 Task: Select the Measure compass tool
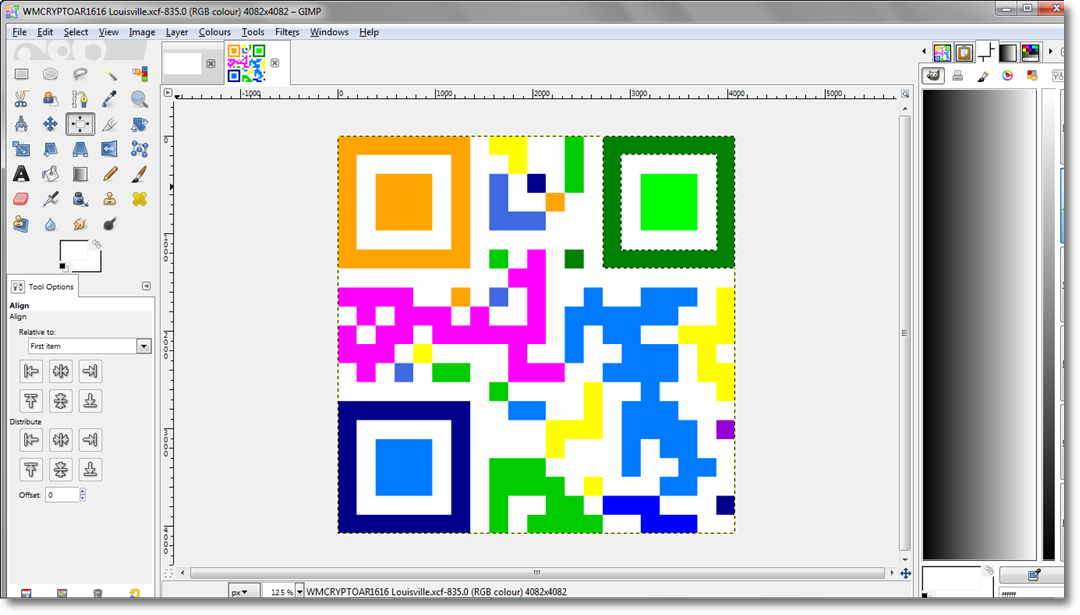pyautogui.click(x=21, y=124)
